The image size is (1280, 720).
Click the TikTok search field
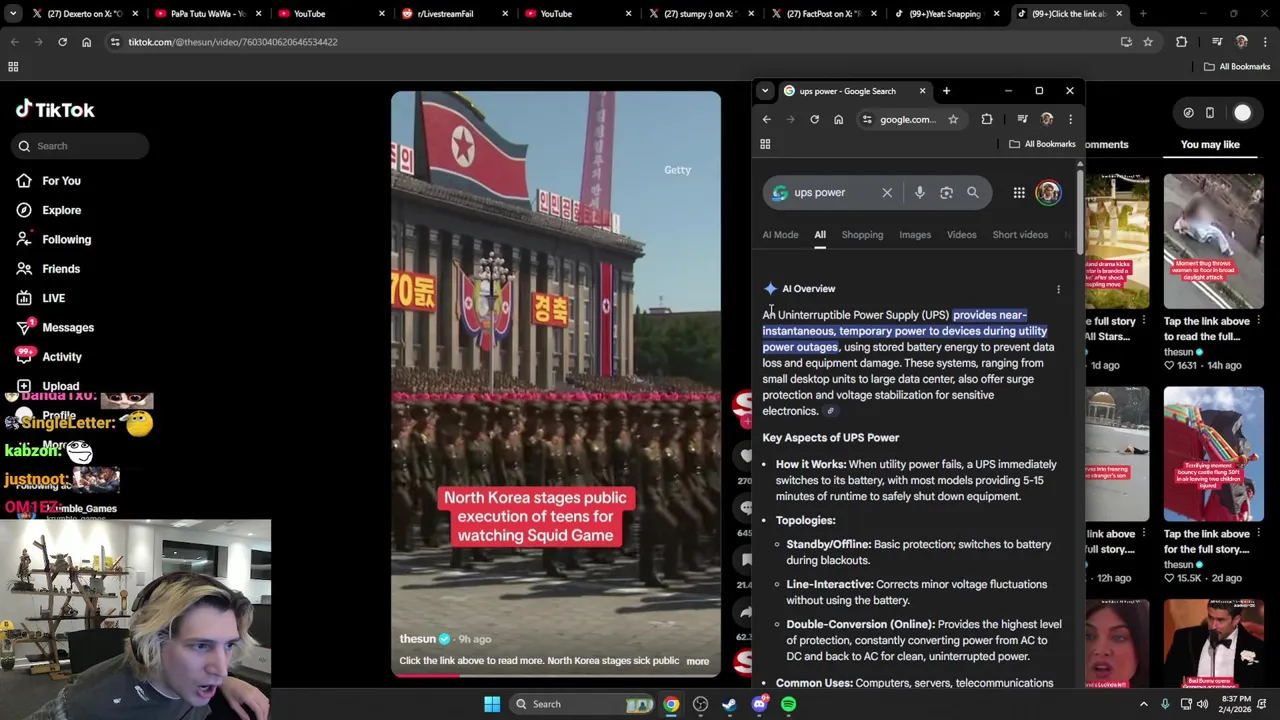82,146
